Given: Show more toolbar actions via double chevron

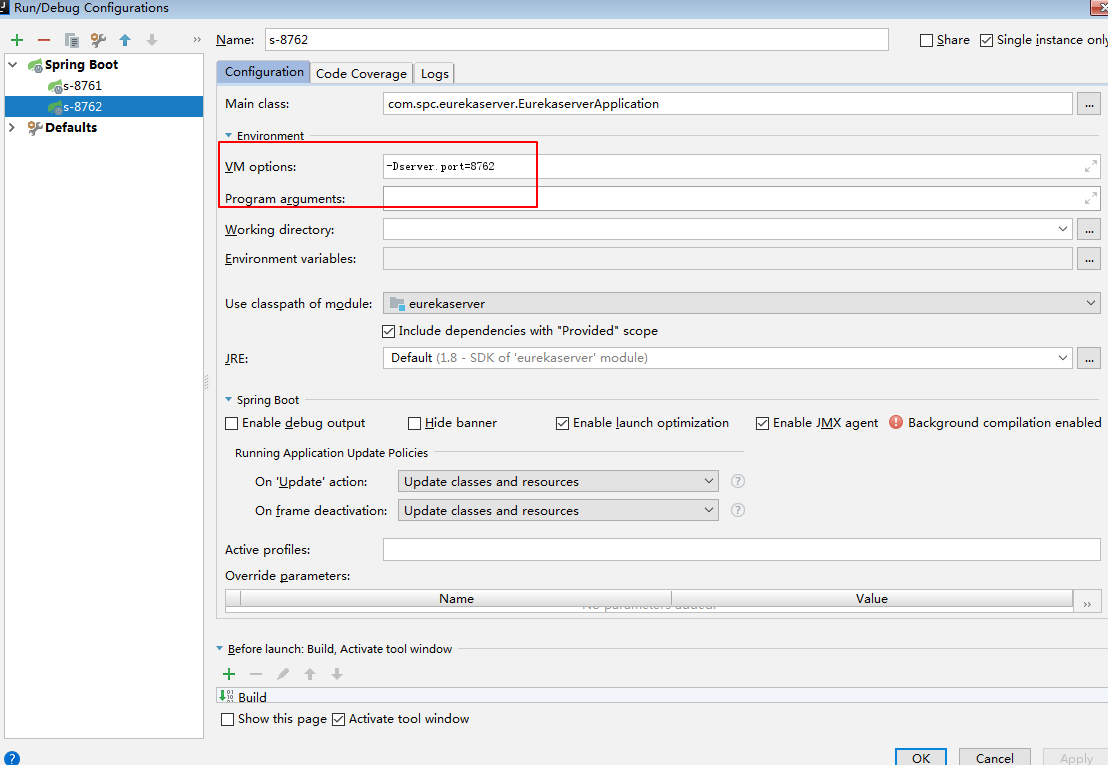Looking at the screenshot, I should point(197,40).
